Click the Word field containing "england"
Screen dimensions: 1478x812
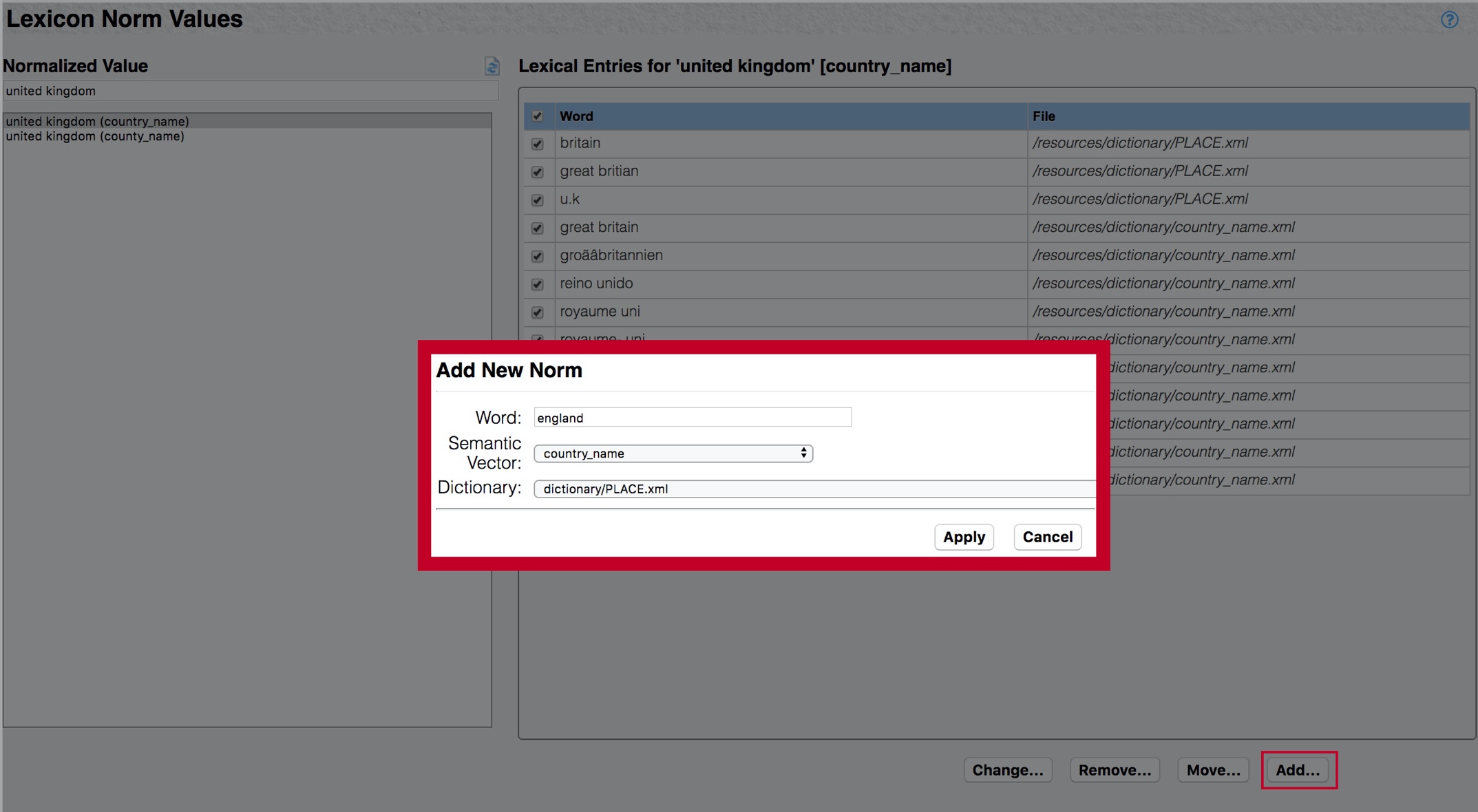691,417
